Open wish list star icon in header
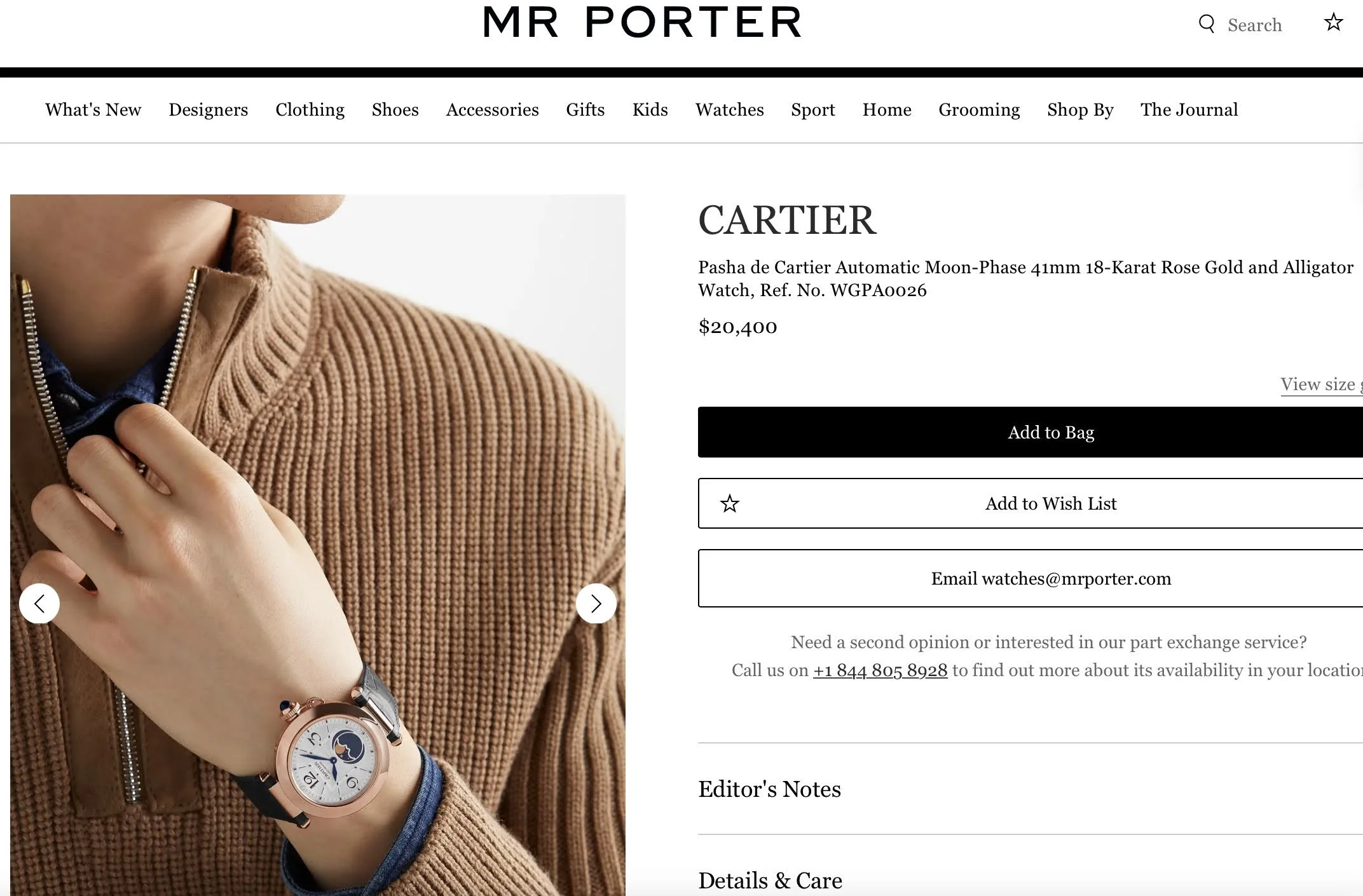Screen dimensions: 1363x896 coord(1333,23)
